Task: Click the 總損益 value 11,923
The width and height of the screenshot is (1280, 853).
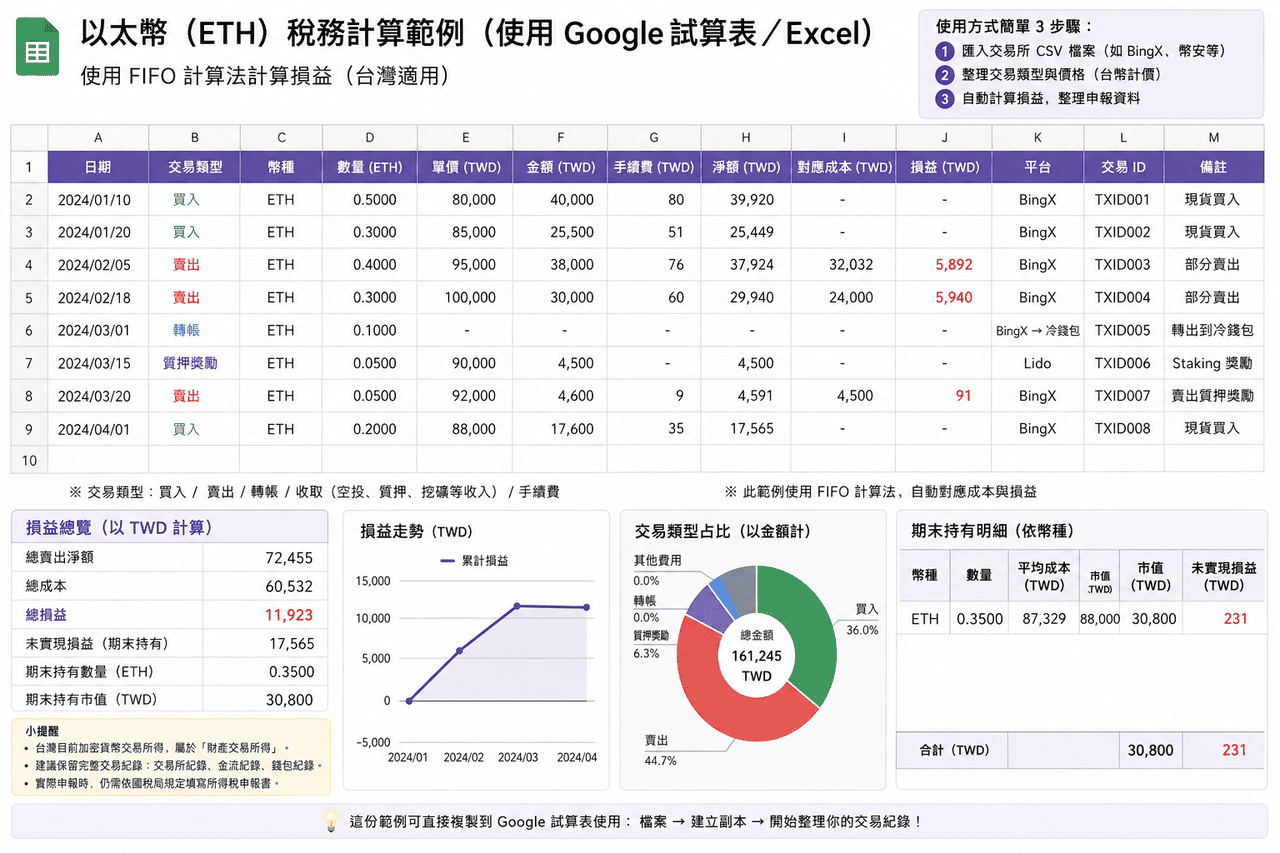Action: click(x=289, y=615)
